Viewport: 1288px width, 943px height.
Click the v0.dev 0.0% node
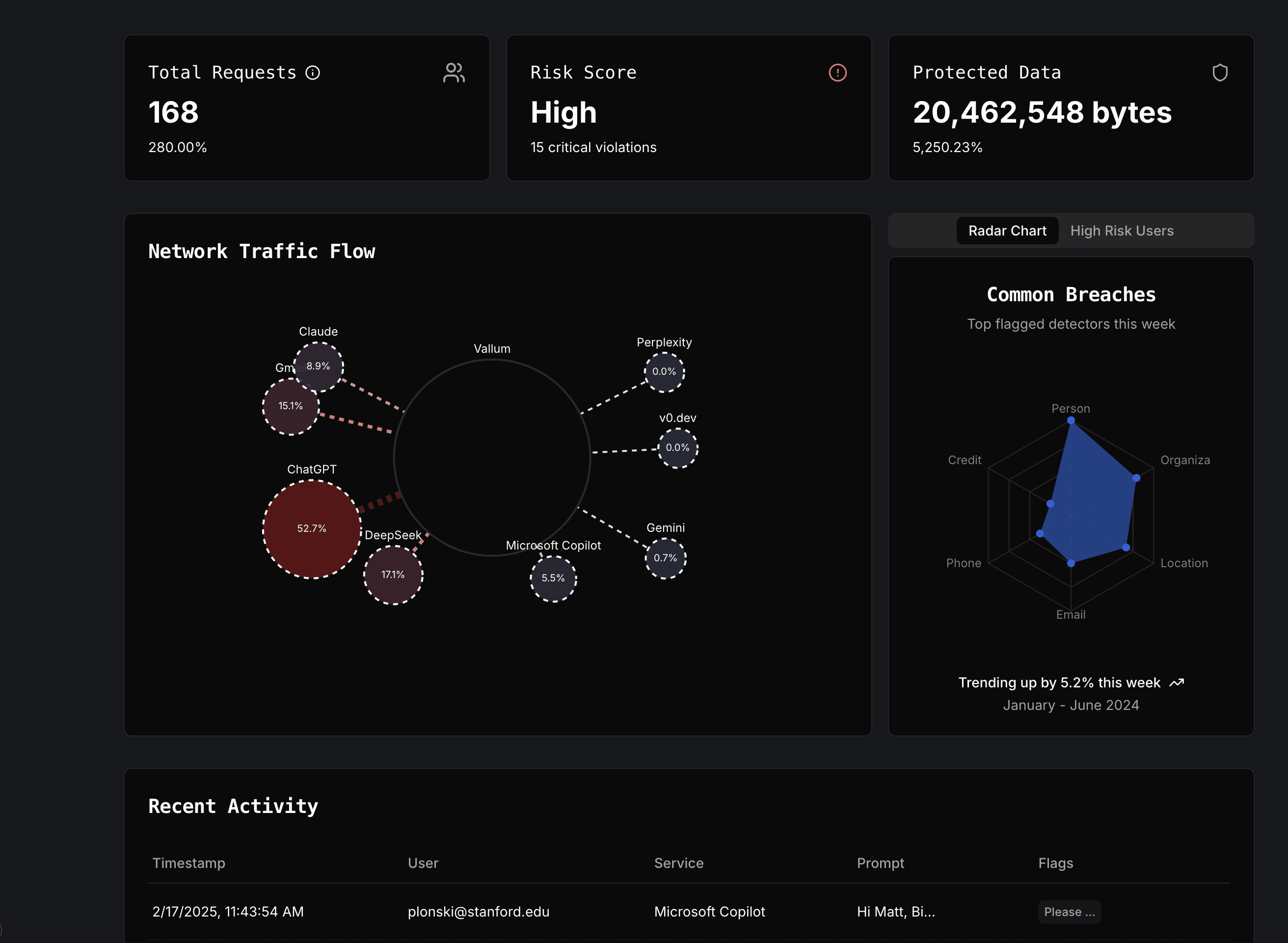pyautogui.click(x=677, y=447)
